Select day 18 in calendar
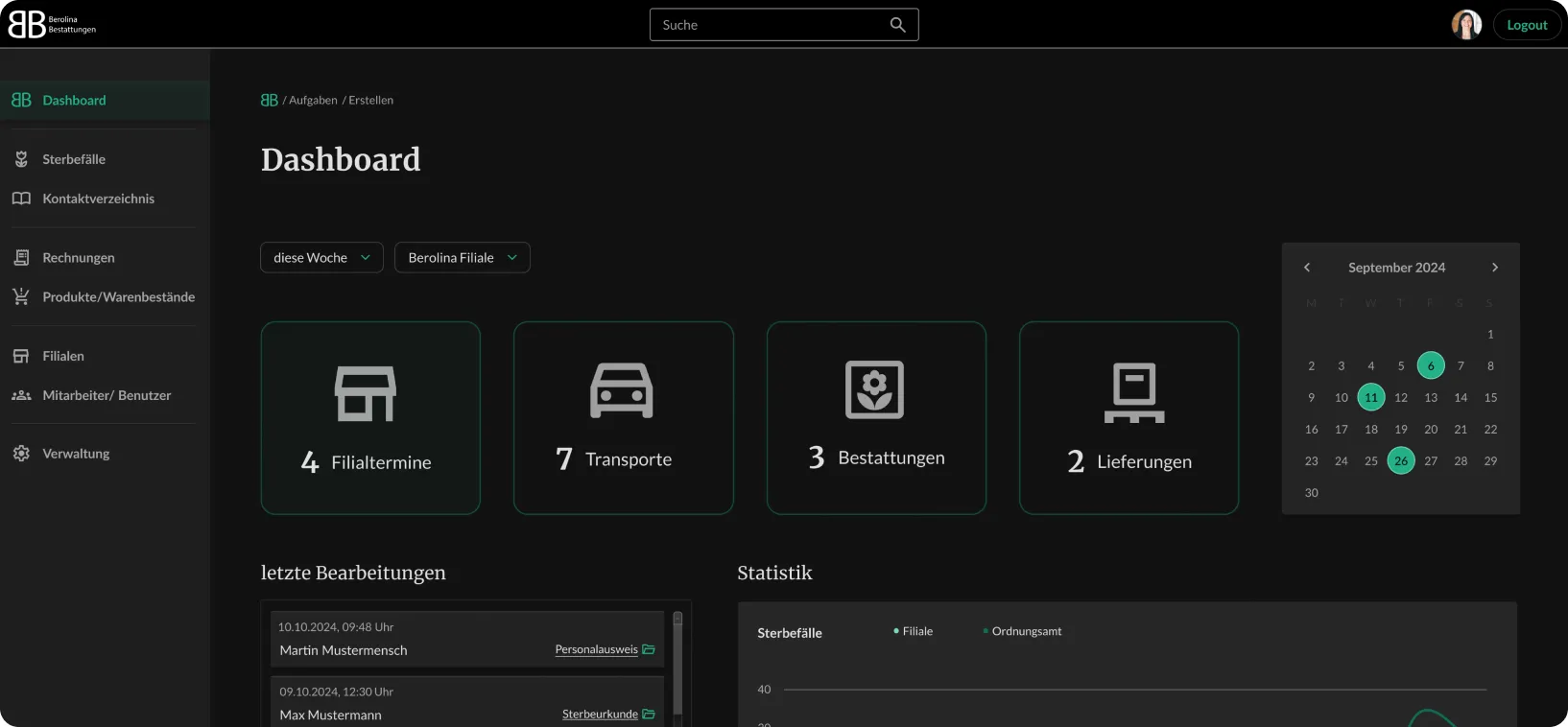 (x=1371, y=429)
